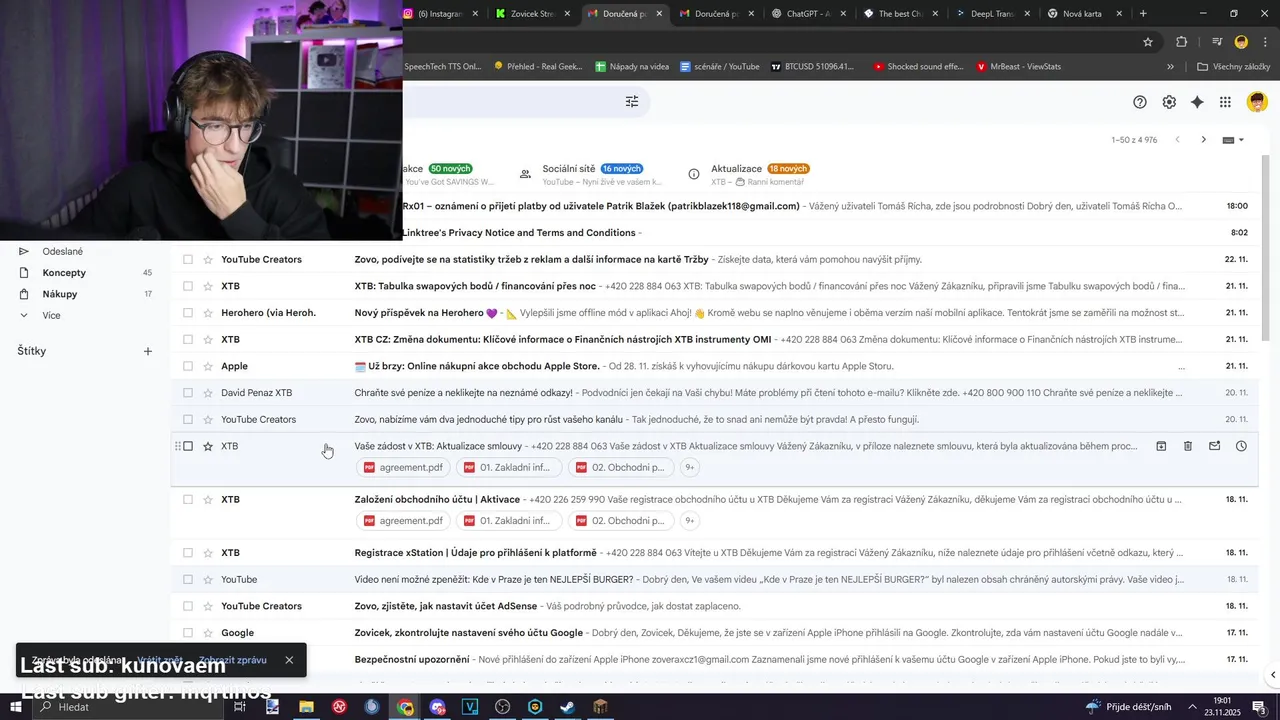Go to newer emails page arrow
The height and width of the screenshot is (720, 1280).
1178,140
